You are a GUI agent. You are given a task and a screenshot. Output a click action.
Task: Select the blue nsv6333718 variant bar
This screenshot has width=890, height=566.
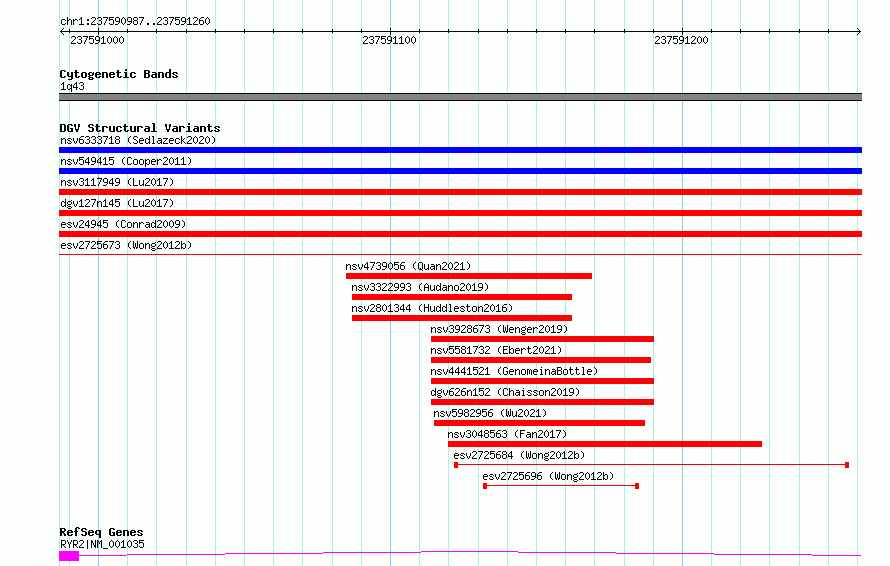coord(460,150)
